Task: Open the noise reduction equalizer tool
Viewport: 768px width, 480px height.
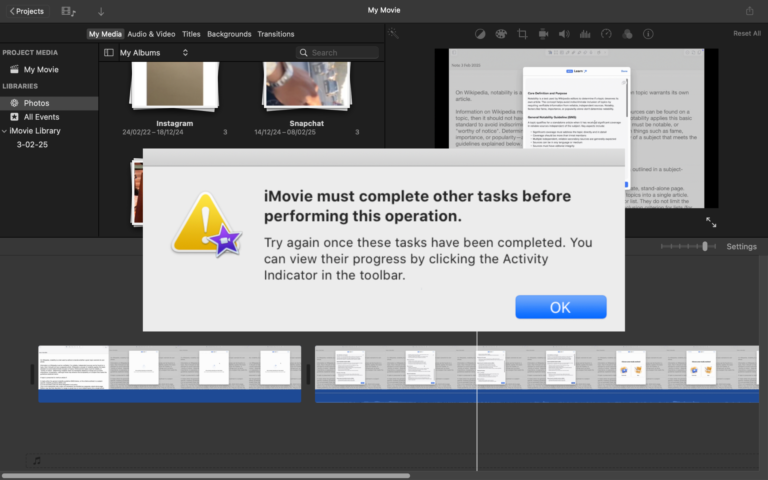Action: coord(585,33)
